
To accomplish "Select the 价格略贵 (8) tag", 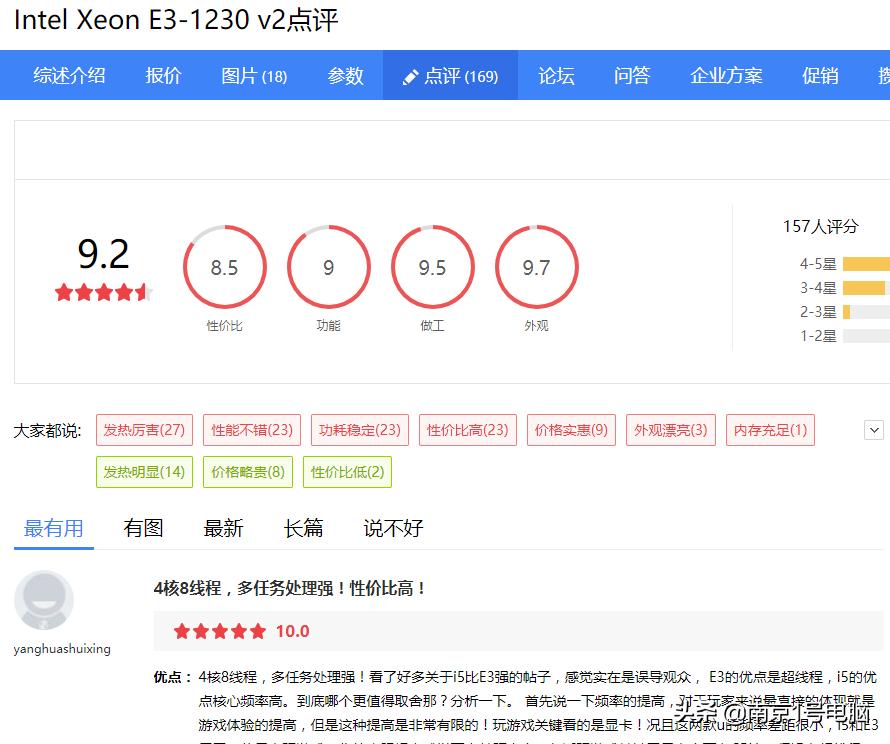I will pos(247,470).
